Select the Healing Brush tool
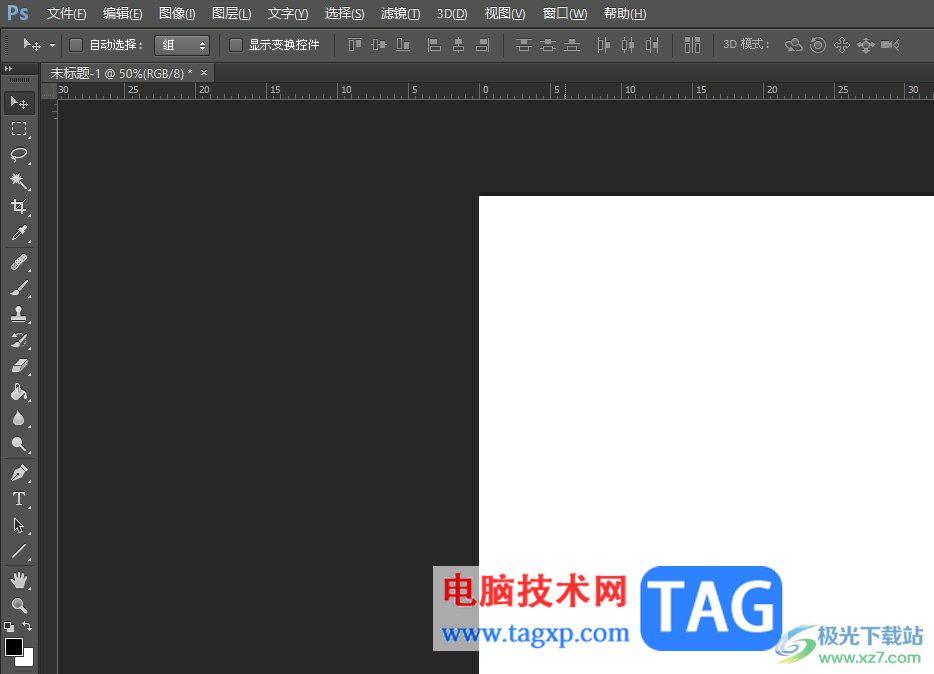 click(19, 262)
